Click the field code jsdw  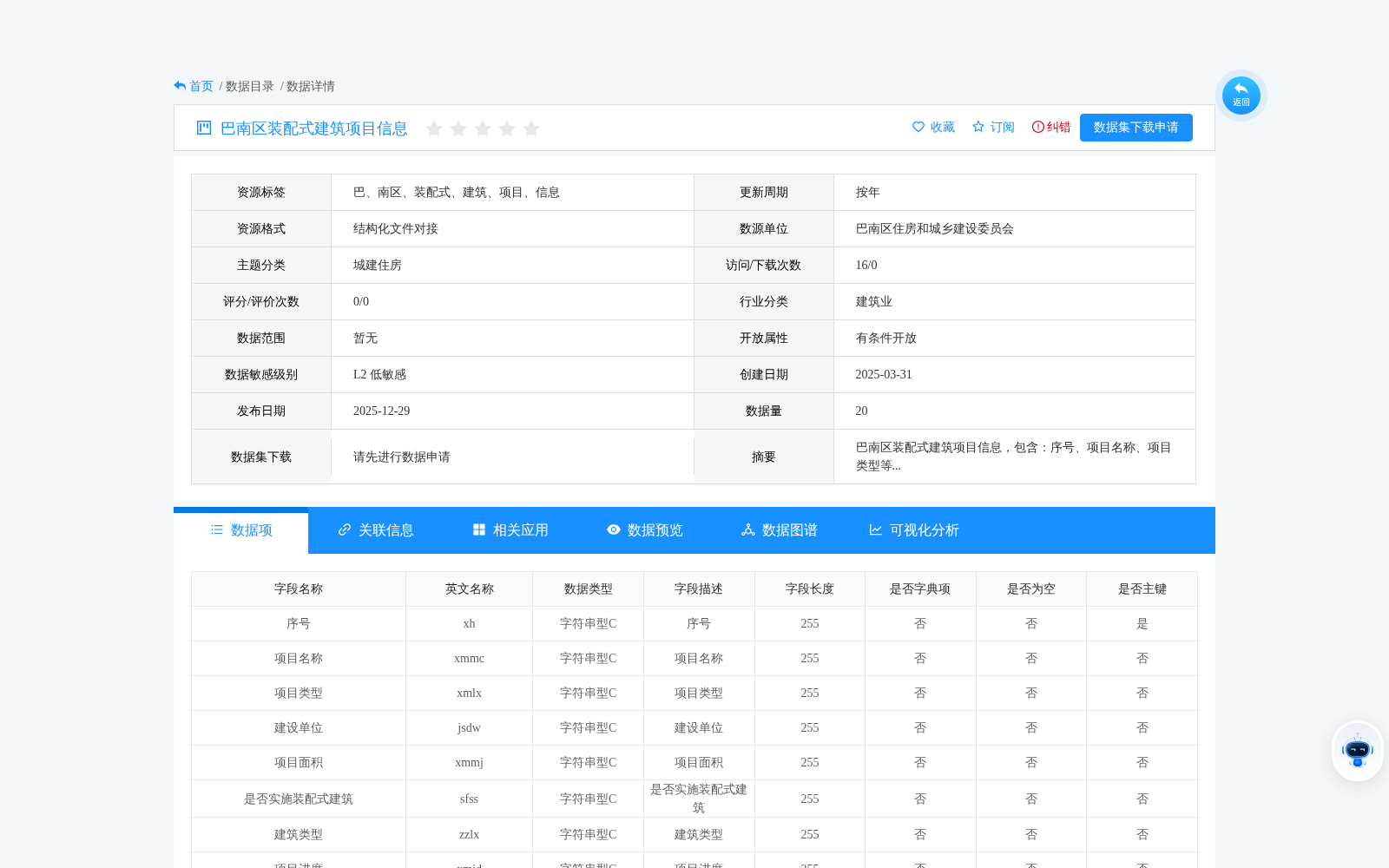[470, 728]
